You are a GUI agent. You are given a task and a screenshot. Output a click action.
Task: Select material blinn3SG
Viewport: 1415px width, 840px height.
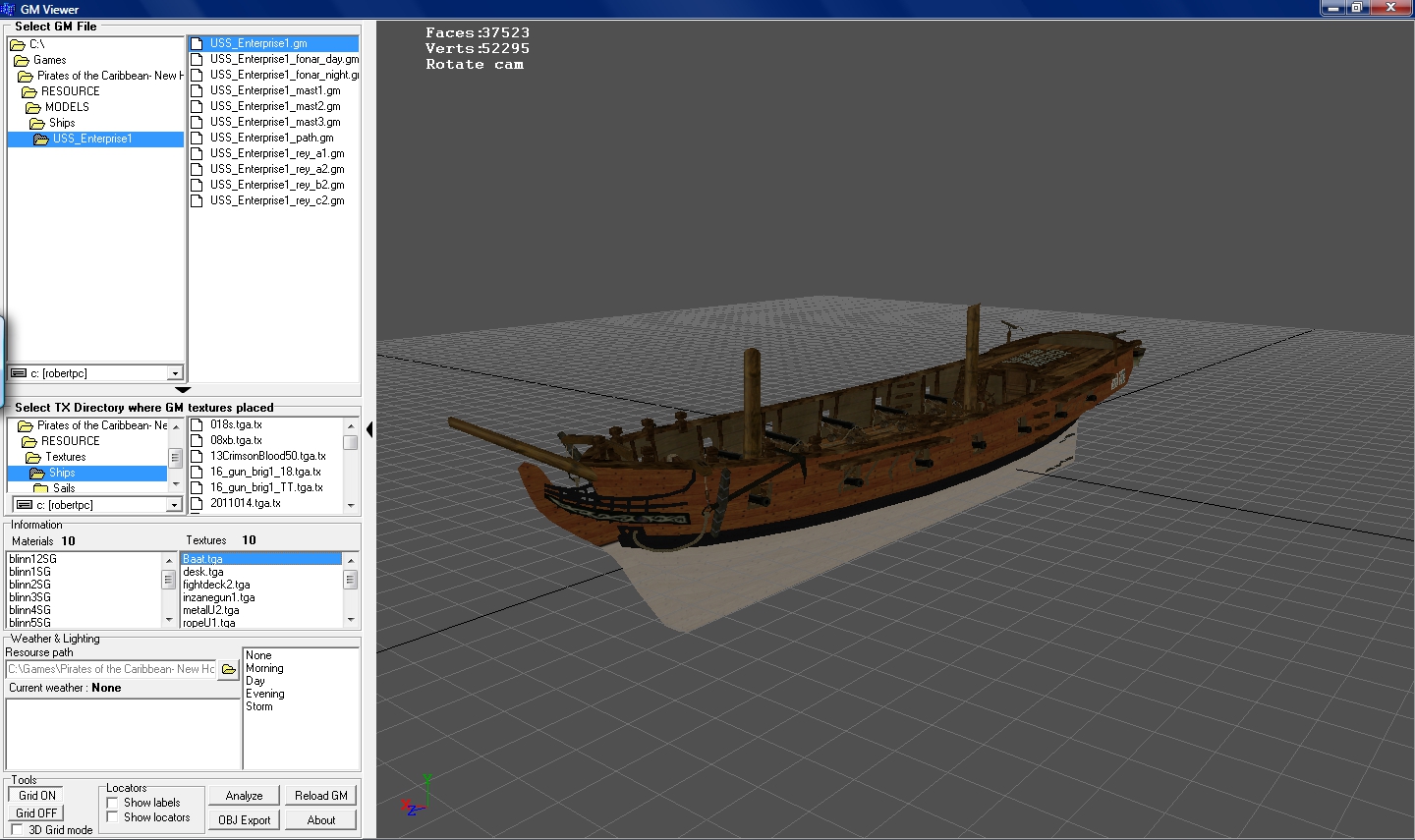(x=29, y=597)
